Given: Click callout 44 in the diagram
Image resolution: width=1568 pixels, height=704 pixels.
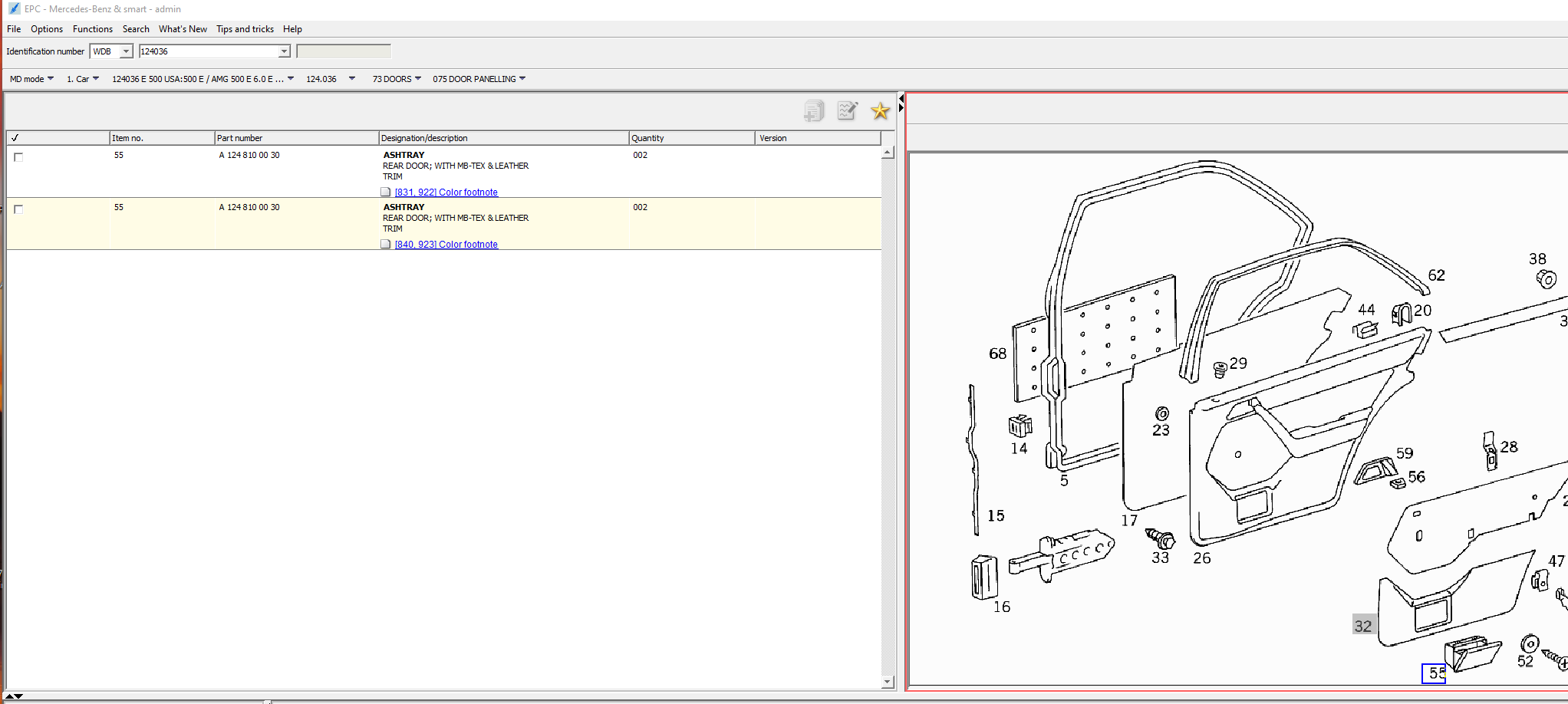Looking at the screenshot, I should [1366, 309].
